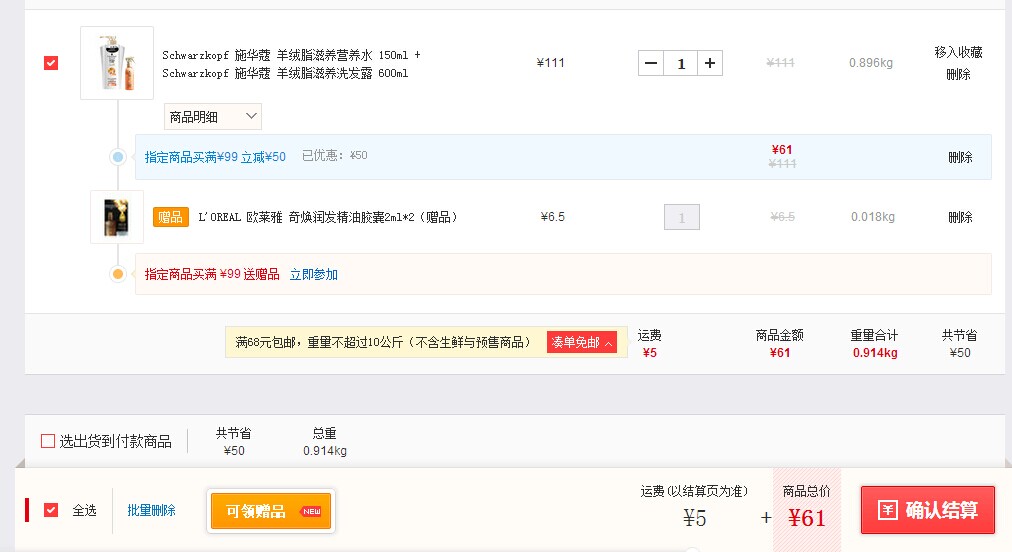The width and height of the screenshot is (1012, 552).
Task: Decrease Schwarzkopf quantity with minus button
Action: (x=651, y=63)
